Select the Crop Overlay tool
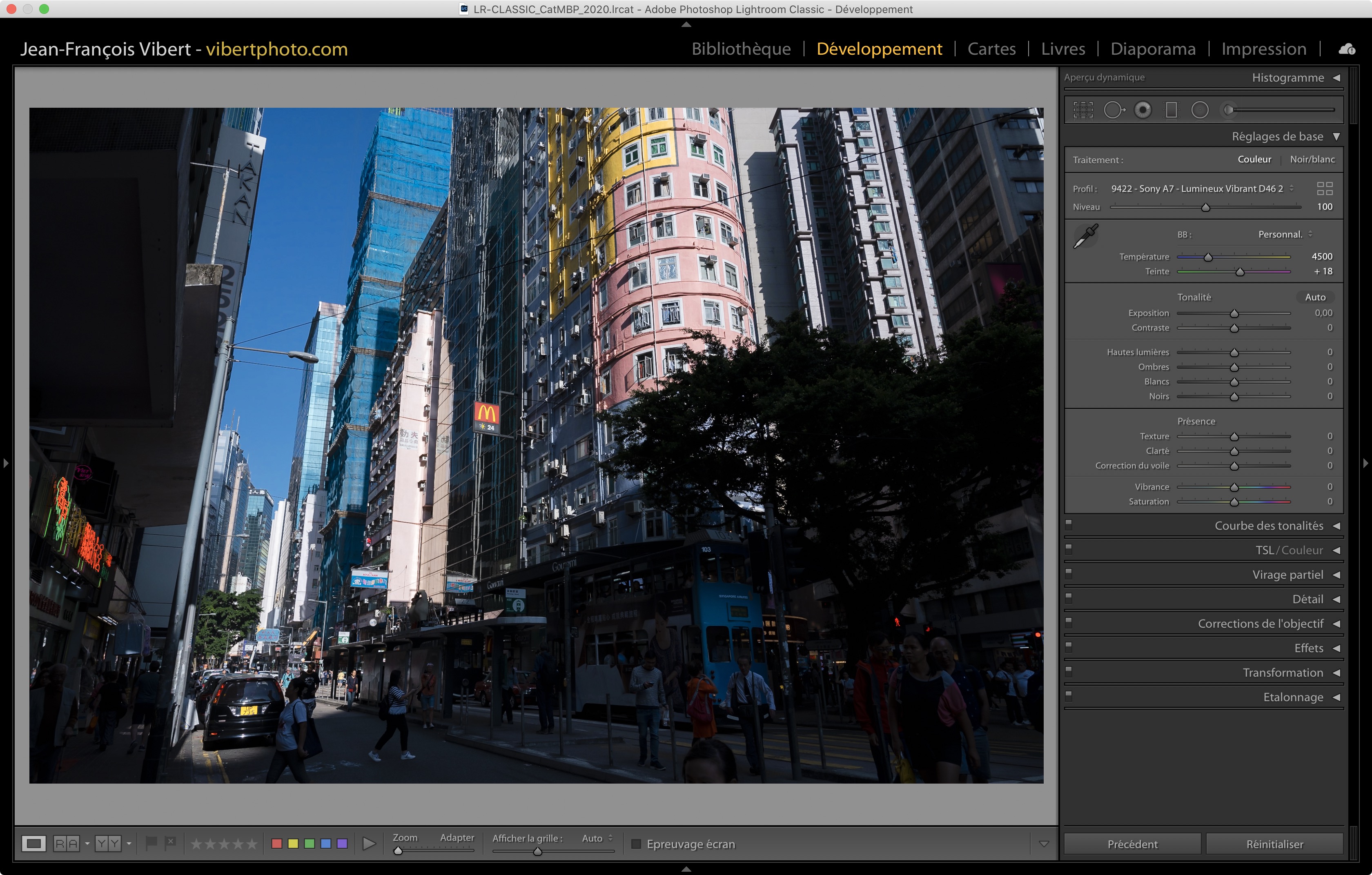This screenshot has height=875, width=1372. point(1083,110)
